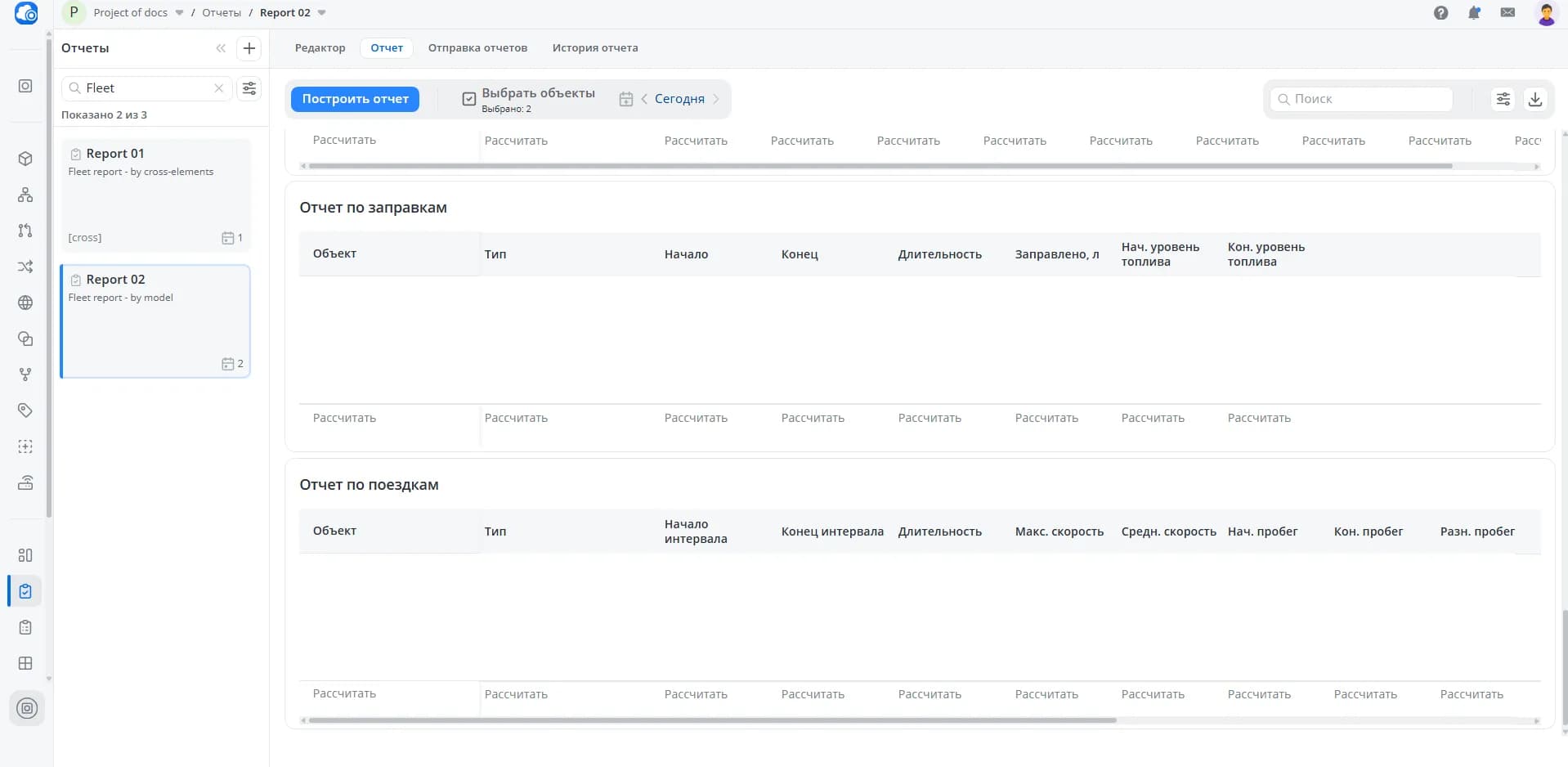The image size is (1568, 767).
Task: Open the help question mark icon
Action: [1441, 13]
